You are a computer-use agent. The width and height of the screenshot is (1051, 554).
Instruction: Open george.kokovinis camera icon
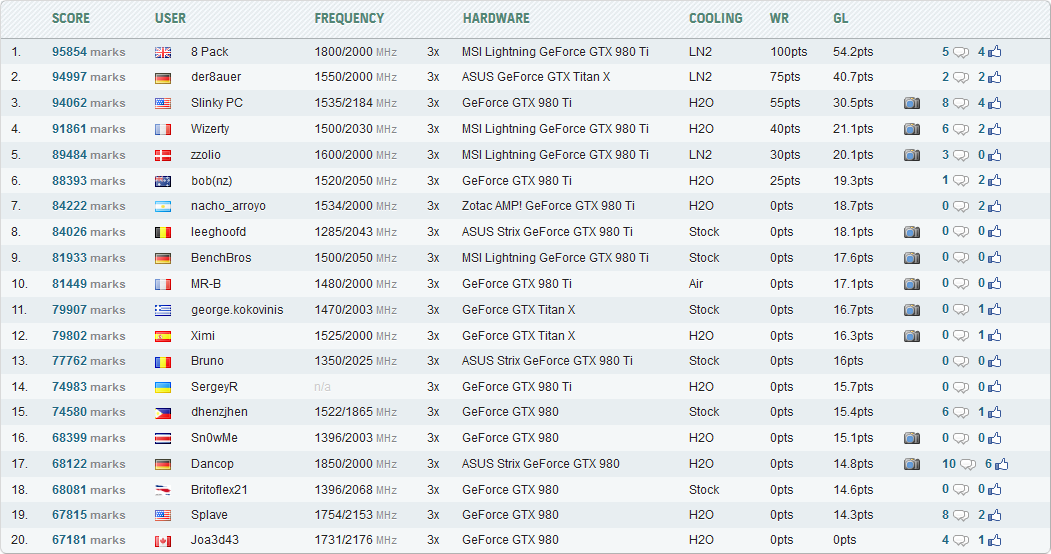912,310
